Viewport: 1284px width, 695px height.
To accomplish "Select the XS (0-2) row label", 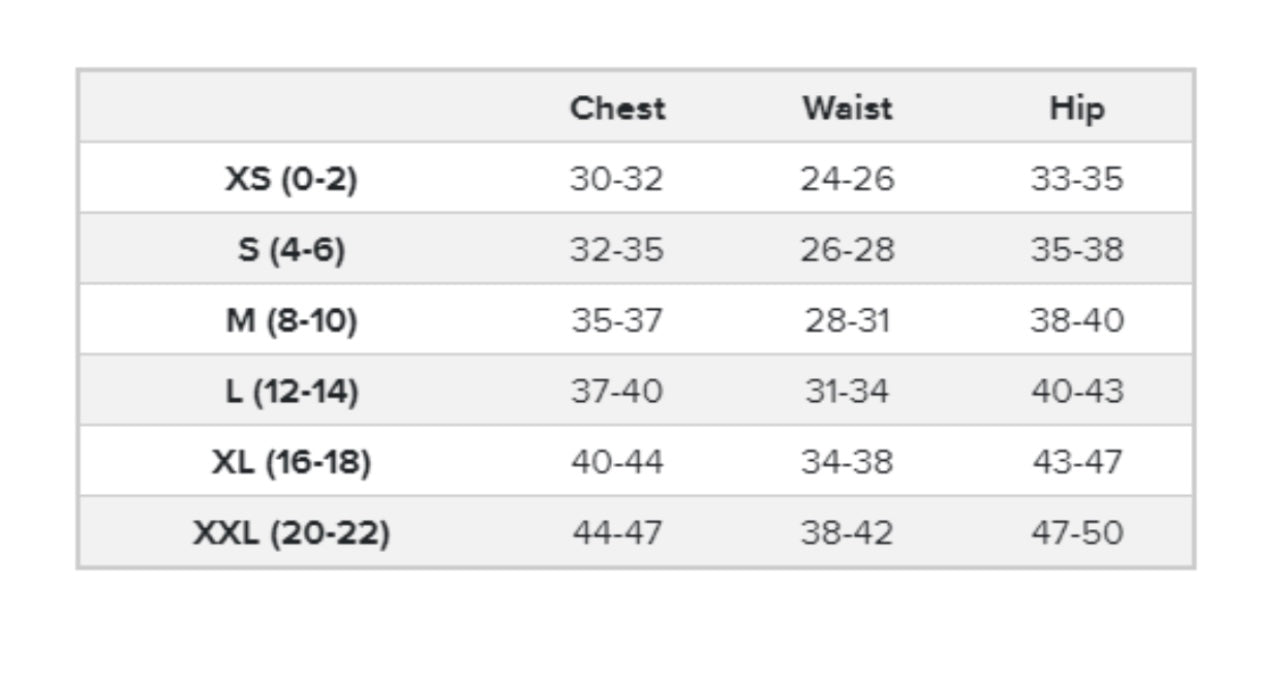I will pyautogui.click(x=291, y=179).
